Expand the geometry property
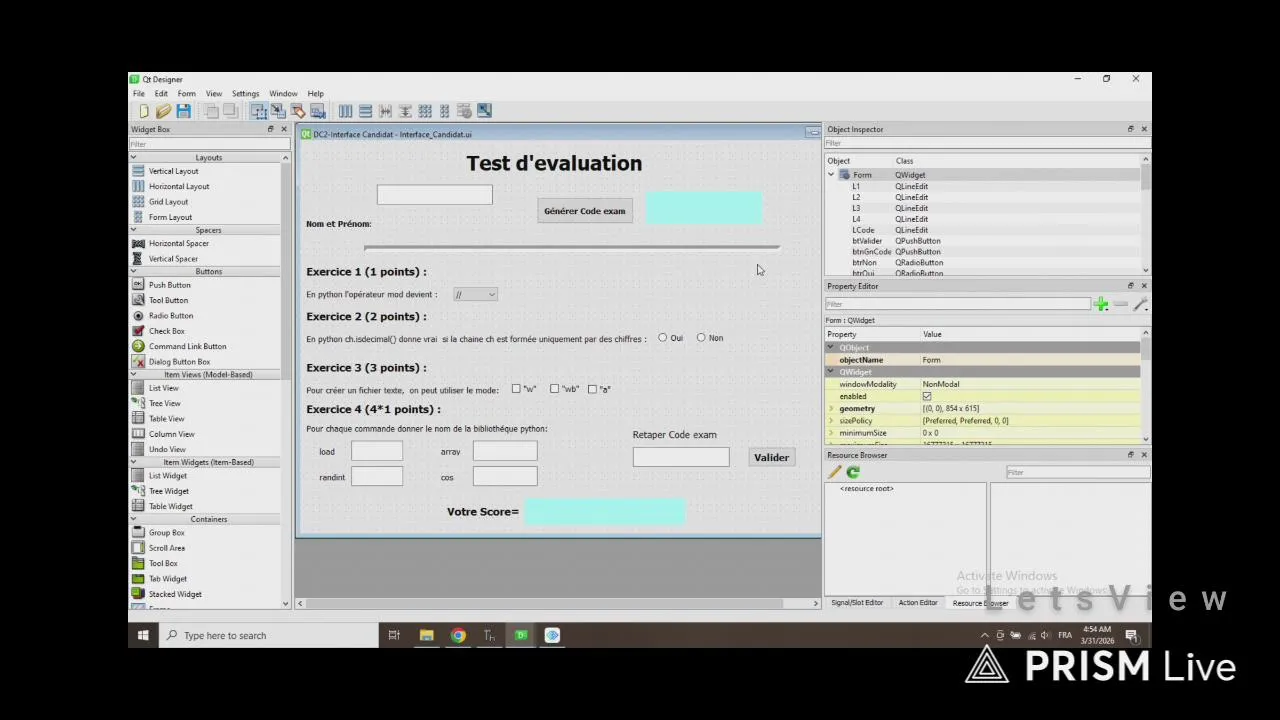 click(x=831, y=409)
